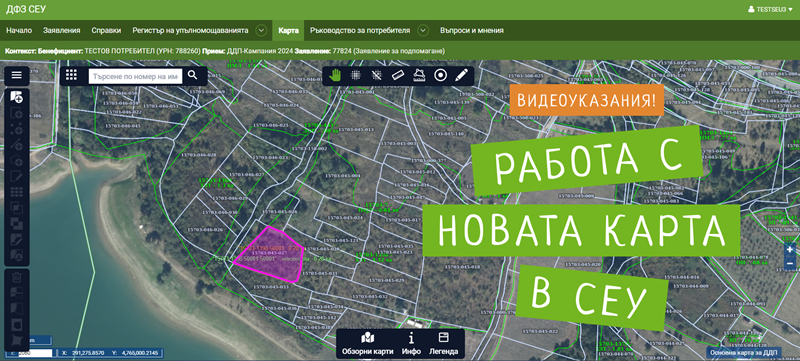Expand the Ръководство за потребителя dropdown arrow
Viewport: 800px width, 361px height.
(x=423, y=31)
